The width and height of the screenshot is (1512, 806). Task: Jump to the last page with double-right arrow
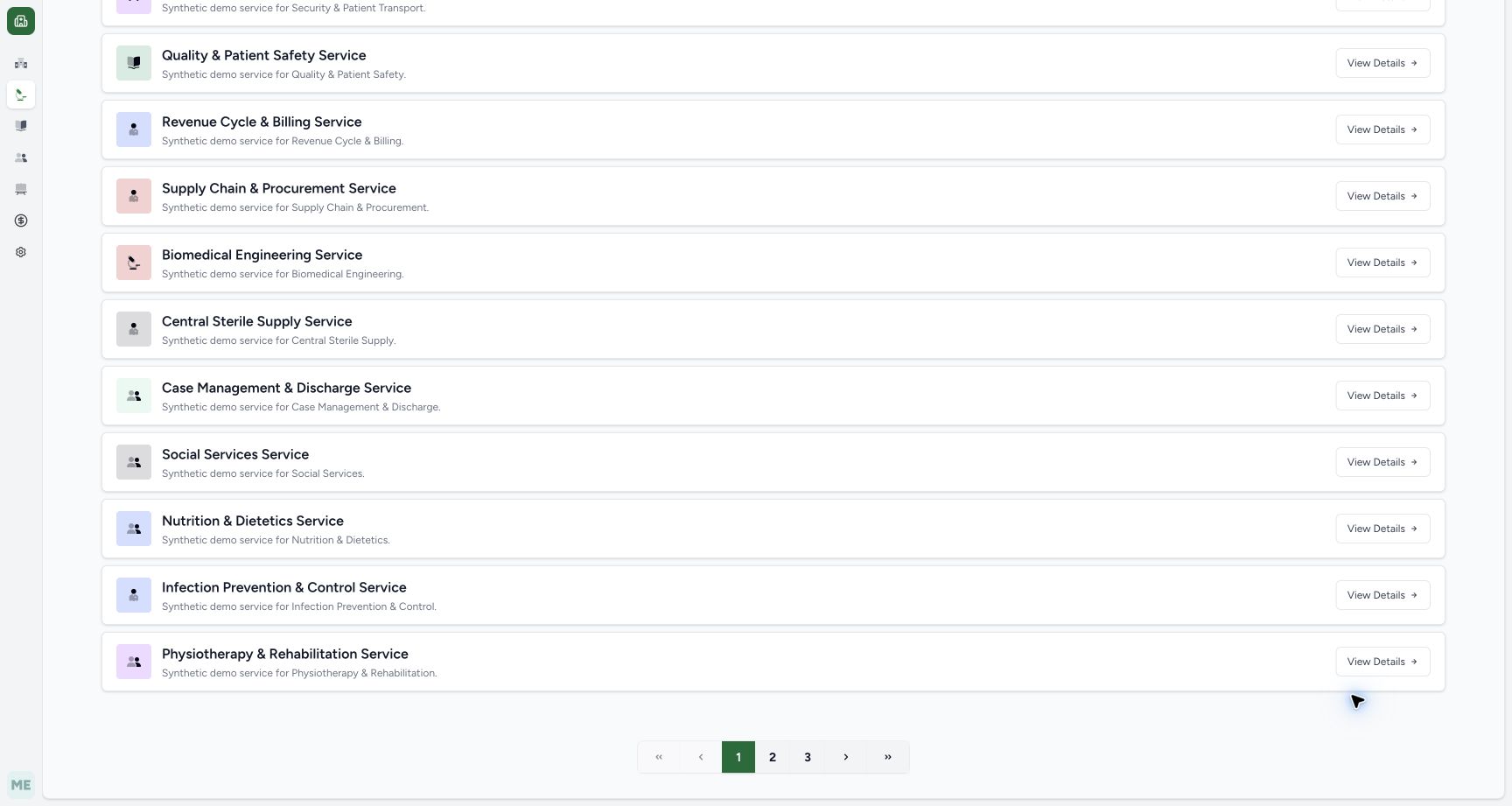click(x=888, y=757)
